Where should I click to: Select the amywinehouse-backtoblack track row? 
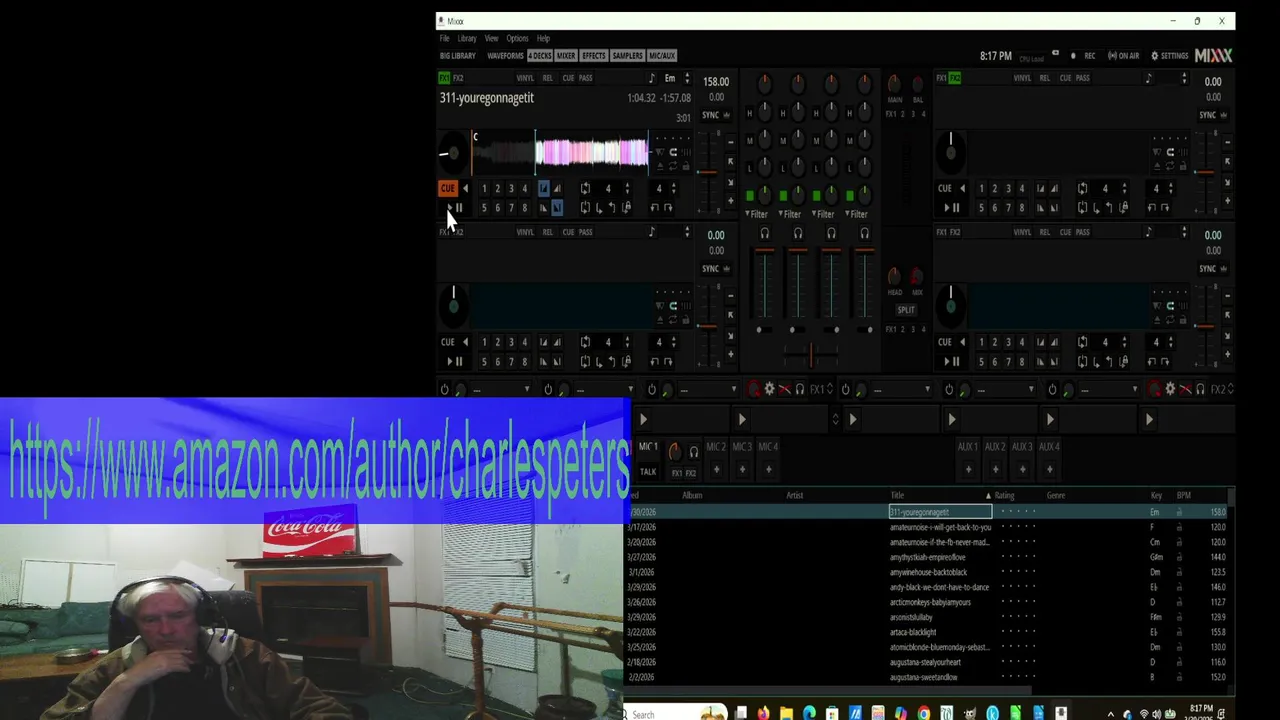pyautogui.click(x=929, y=572)
